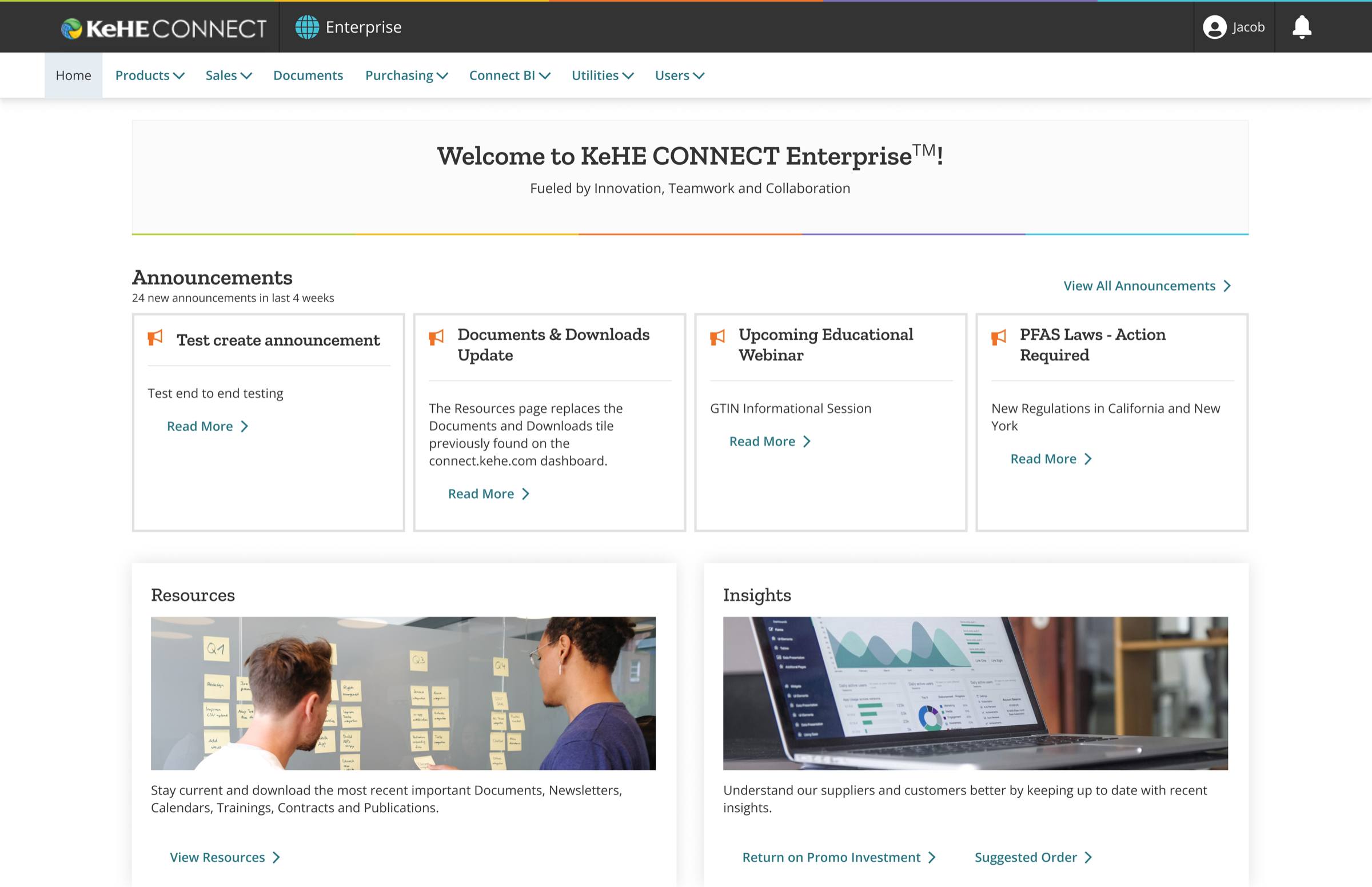The width and height of the screenshot is (1372, 887).
Task: Click the PFAS Laws - Action Required title
Action: (x=1092, y=344)
